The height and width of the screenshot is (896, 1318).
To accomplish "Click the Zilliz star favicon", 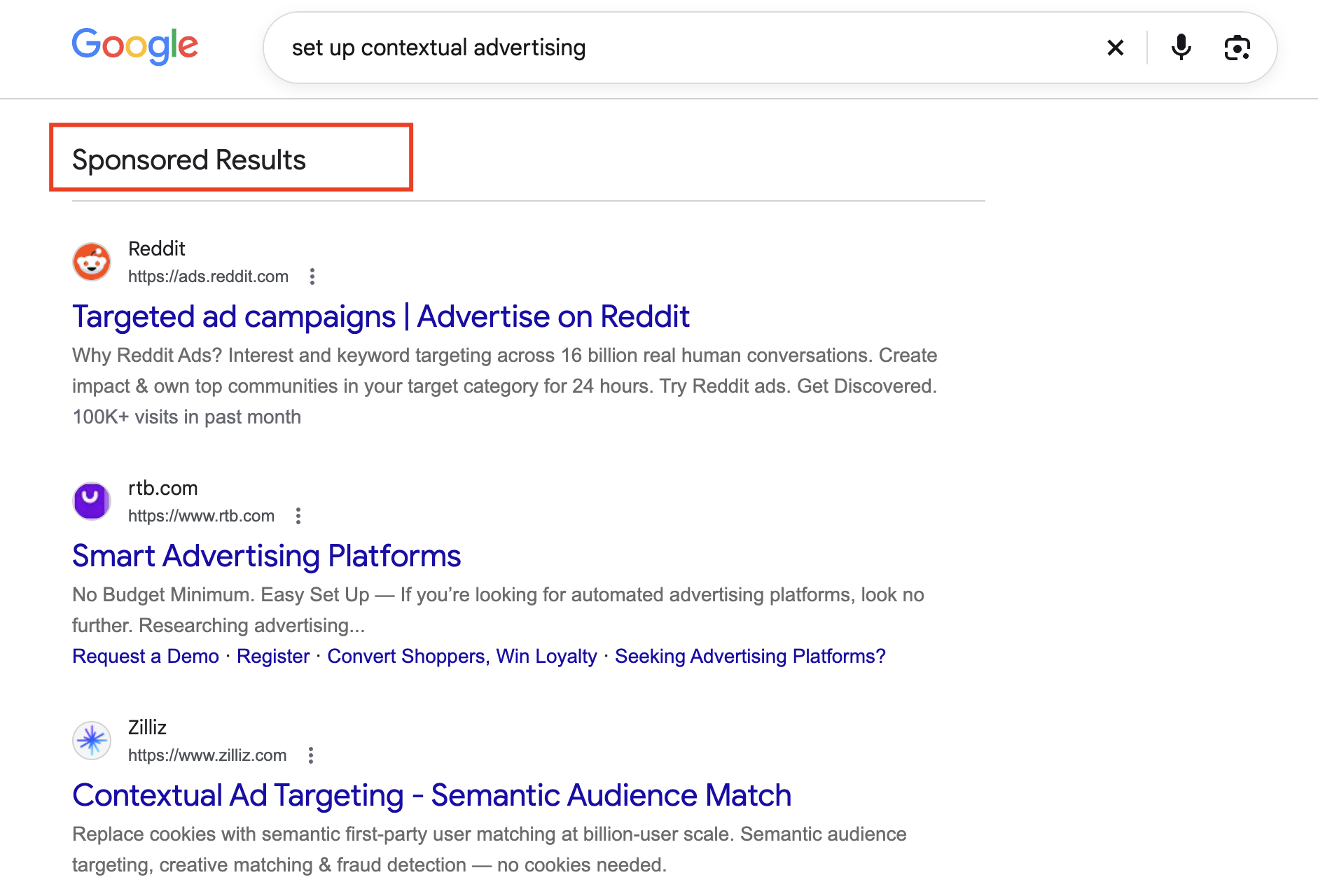I will (x=92, y=741).
